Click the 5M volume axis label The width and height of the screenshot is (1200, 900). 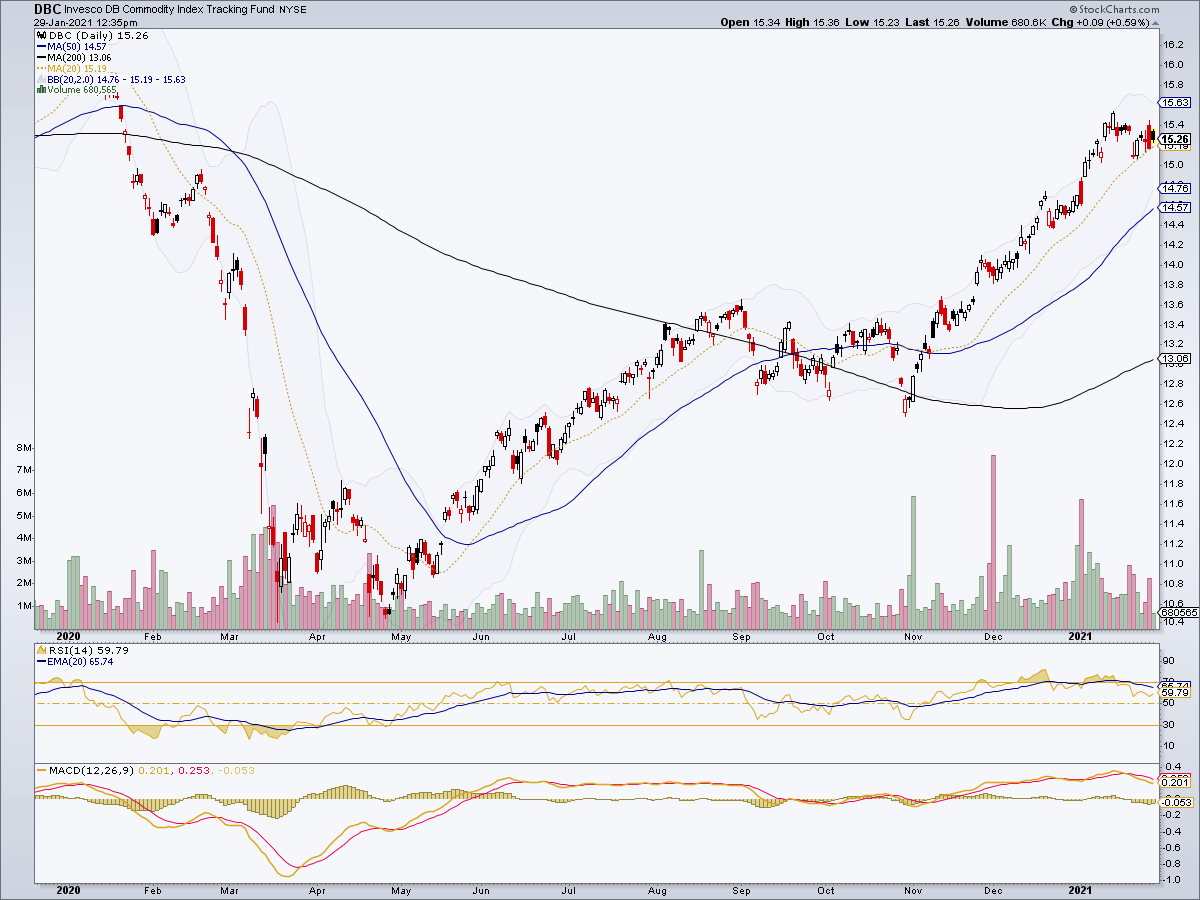22,515
